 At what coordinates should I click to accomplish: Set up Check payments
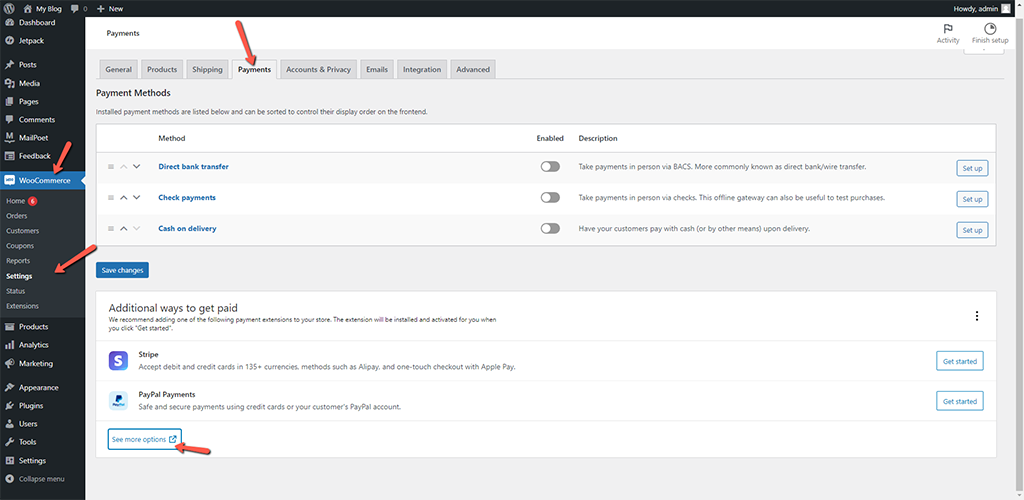click(972, 199)
